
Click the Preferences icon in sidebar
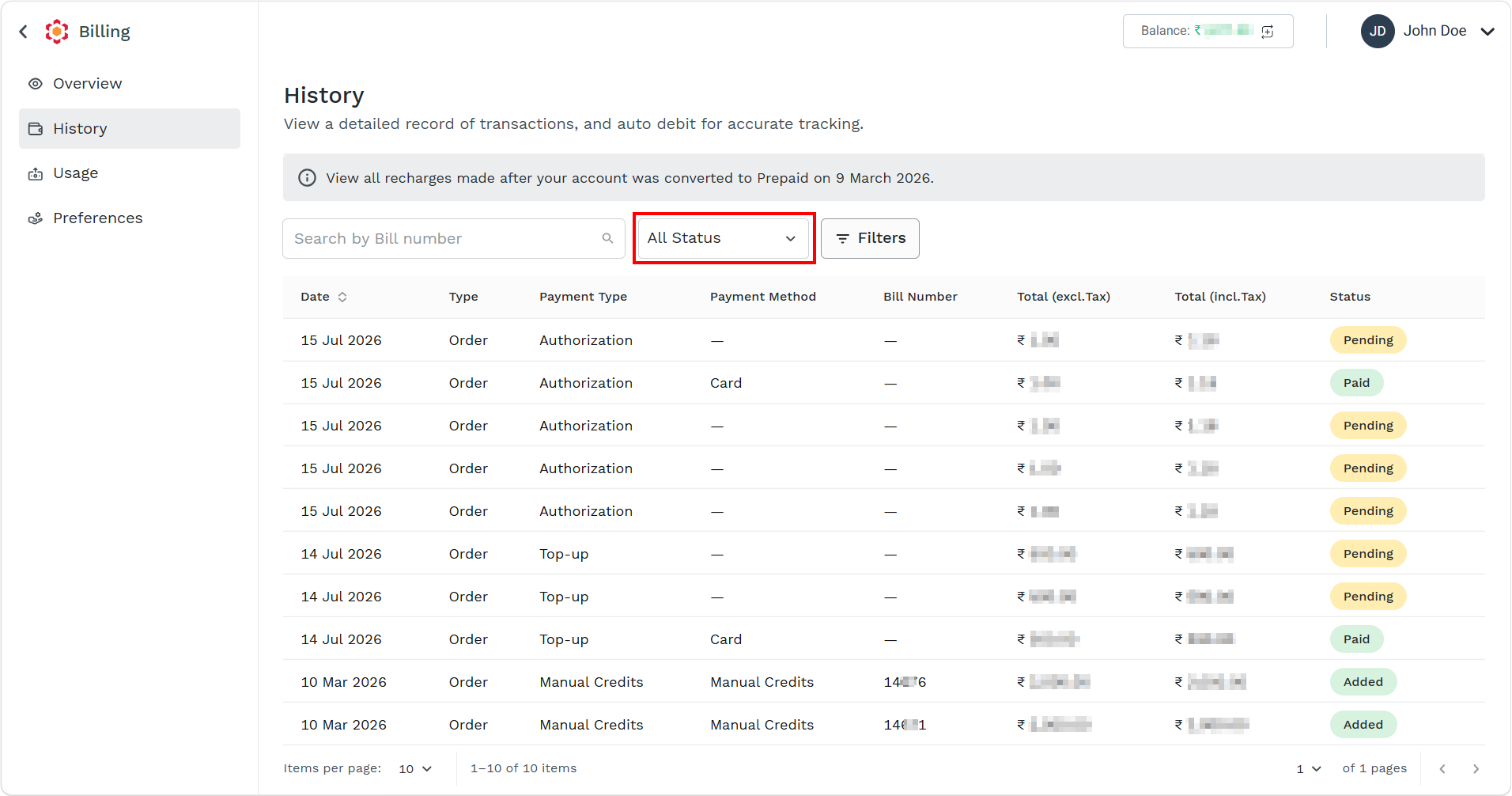tap(36, 218)
